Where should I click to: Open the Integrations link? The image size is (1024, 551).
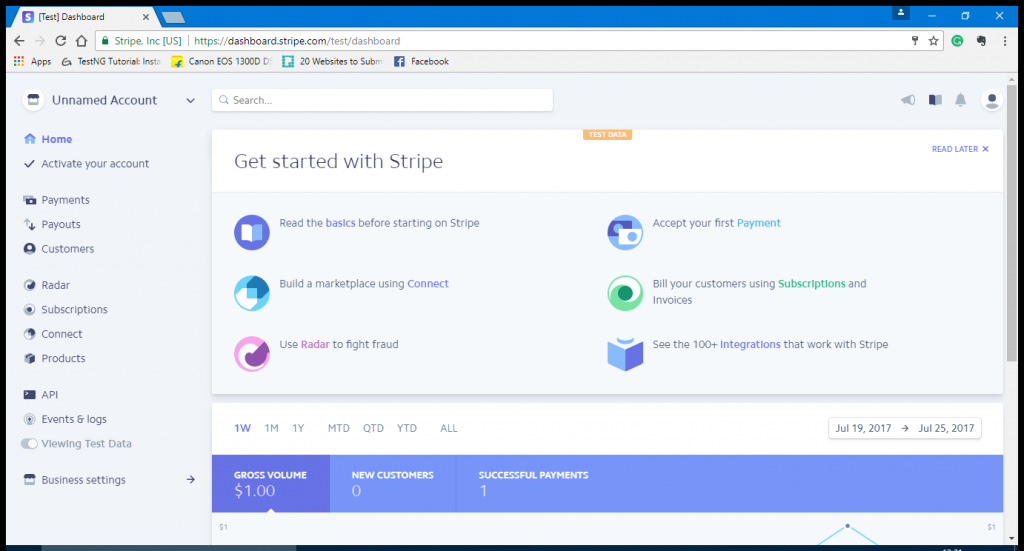750,345
